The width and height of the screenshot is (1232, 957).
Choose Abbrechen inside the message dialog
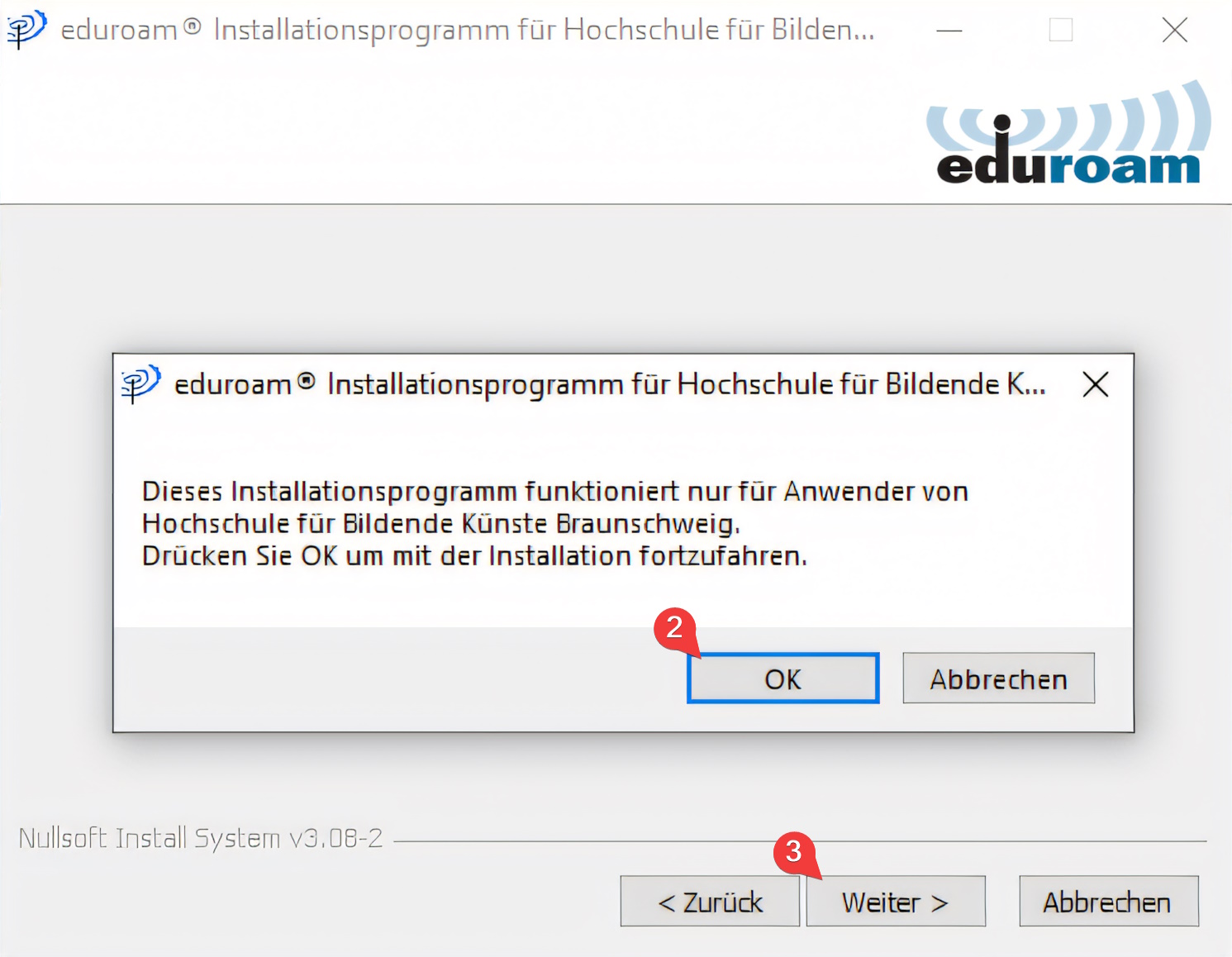coord(998,678)
